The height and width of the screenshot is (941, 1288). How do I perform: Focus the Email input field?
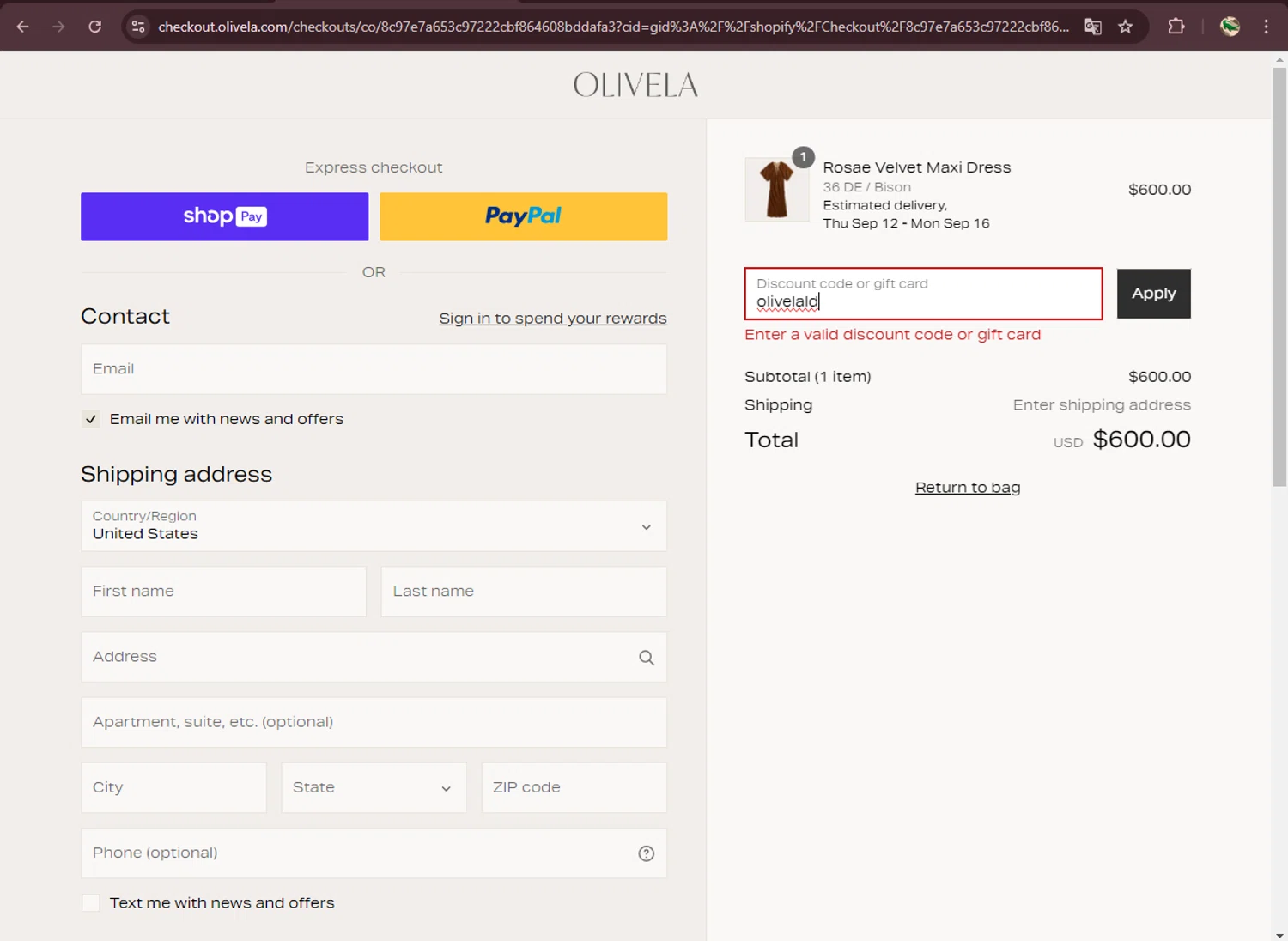(x=374, y=369)
